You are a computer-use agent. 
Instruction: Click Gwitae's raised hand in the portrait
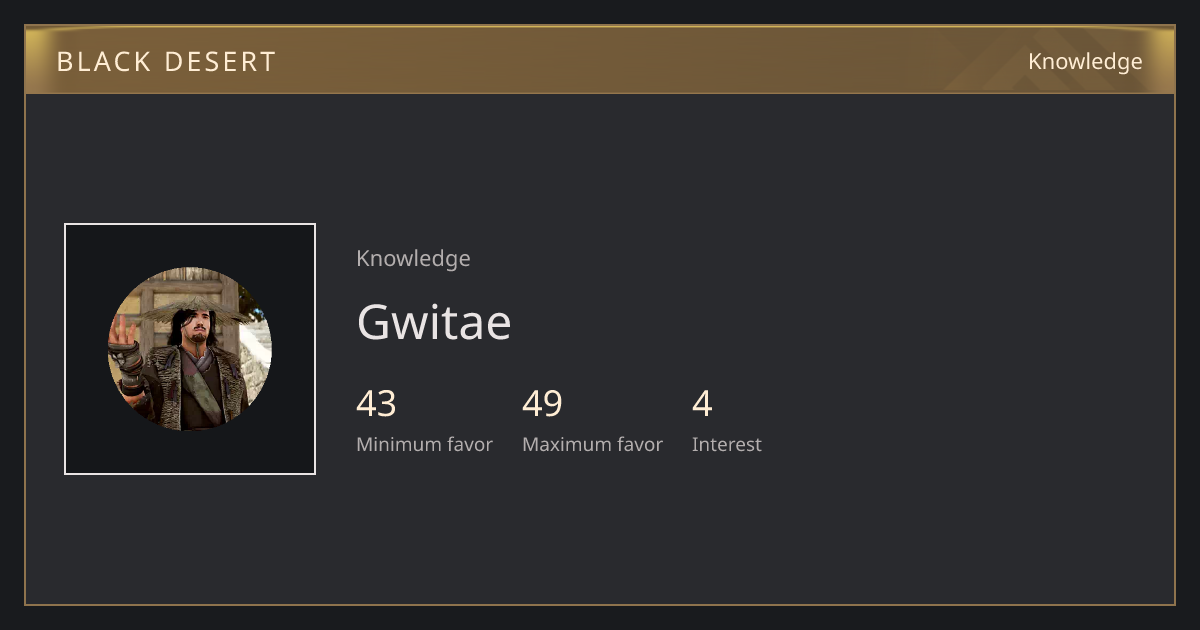click(x=122, y=331)
